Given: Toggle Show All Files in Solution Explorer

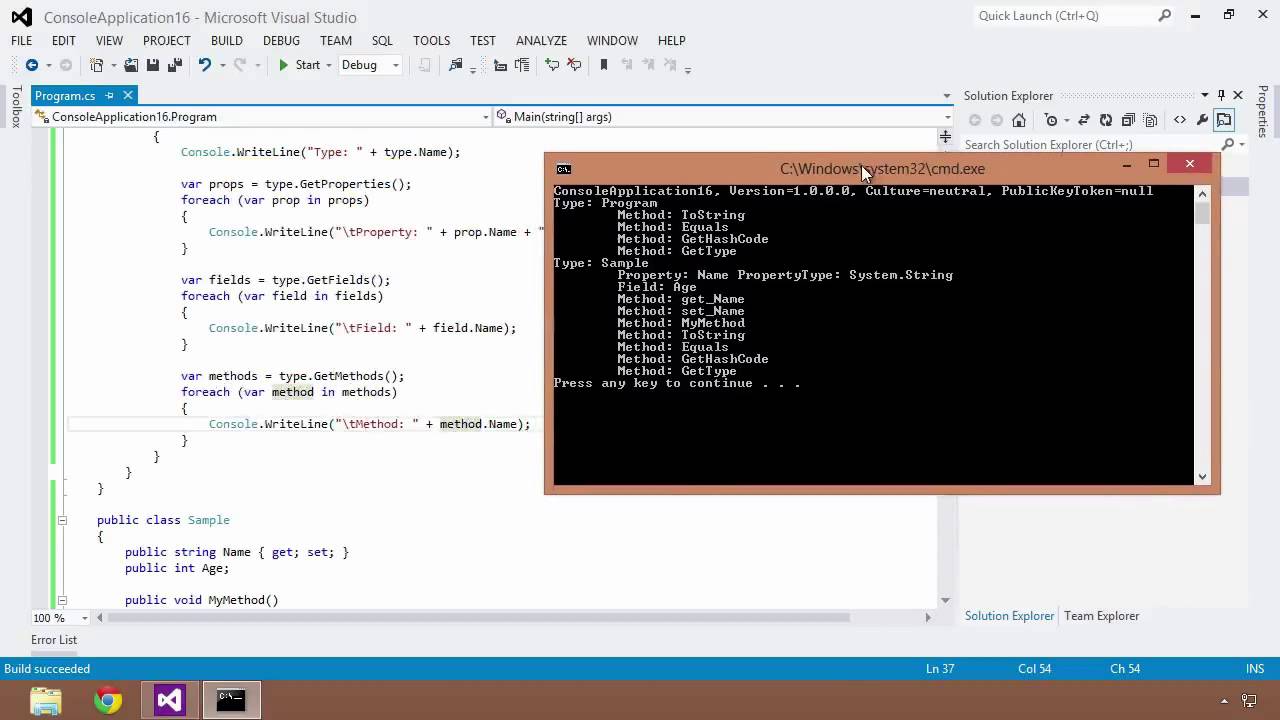Looking at the screenshot, I should tap(1150, 120).
